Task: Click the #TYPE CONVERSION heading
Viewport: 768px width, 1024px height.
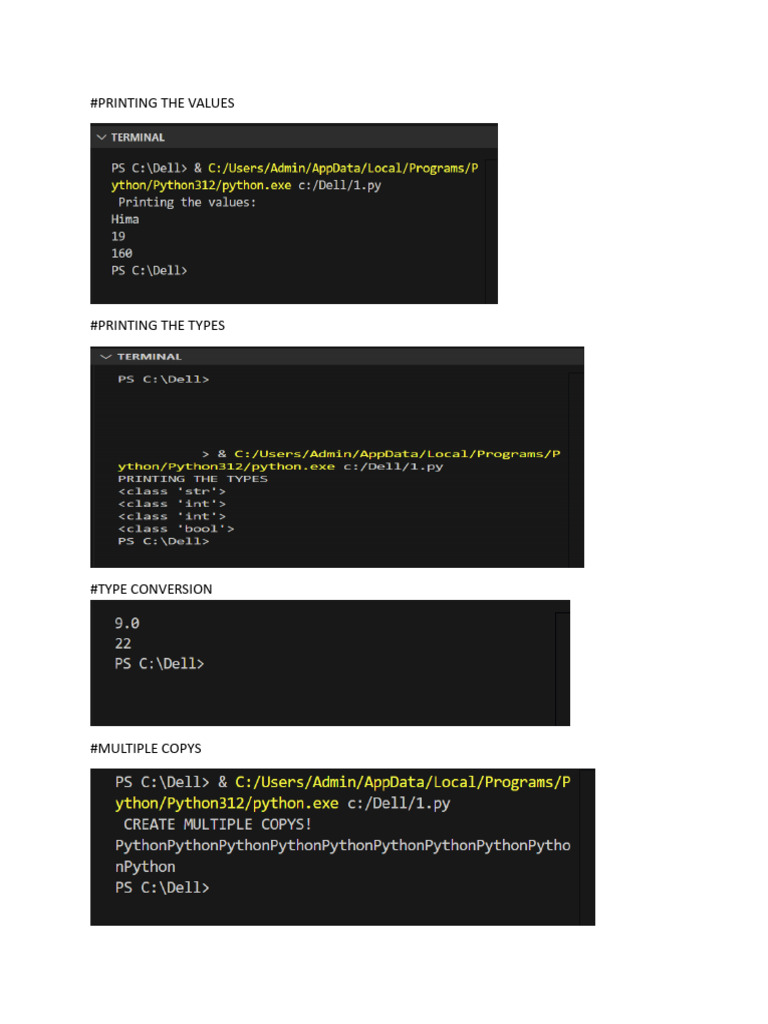Action: 151,589
